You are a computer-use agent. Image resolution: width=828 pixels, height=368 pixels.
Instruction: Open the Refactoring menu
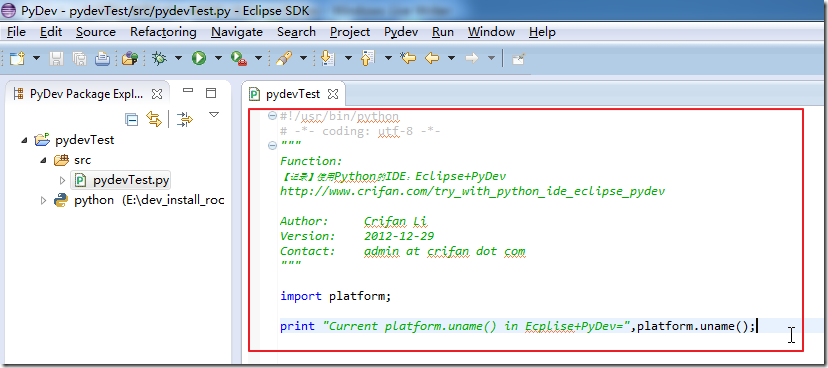point(163,32)
